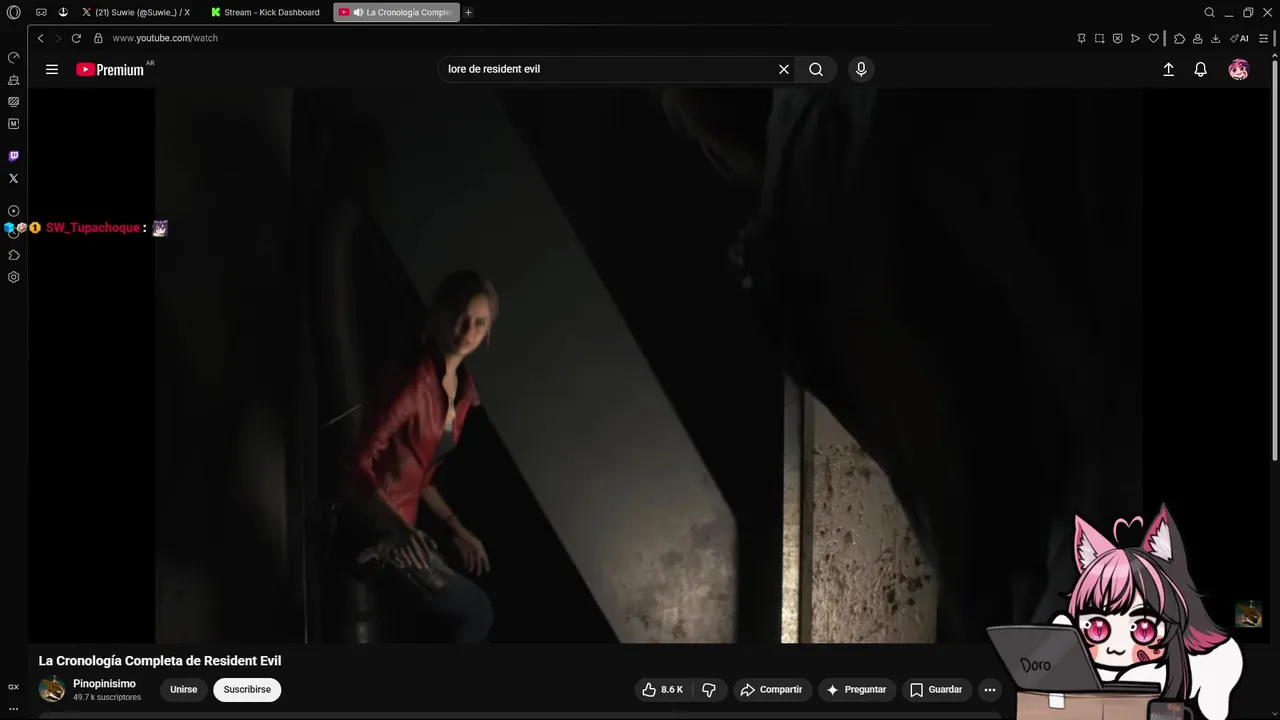Open the Pinopinisimo channel name link

[x=104, y=684]
